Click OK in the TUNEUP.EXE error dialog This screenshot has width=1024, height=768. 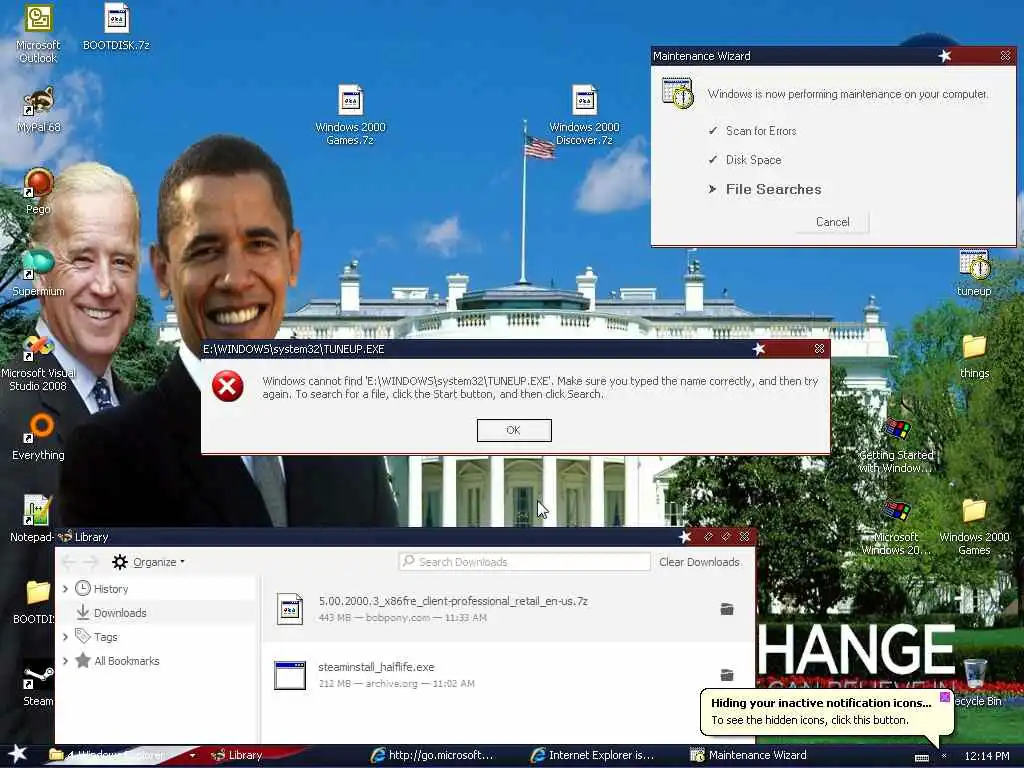pos(514,430)
